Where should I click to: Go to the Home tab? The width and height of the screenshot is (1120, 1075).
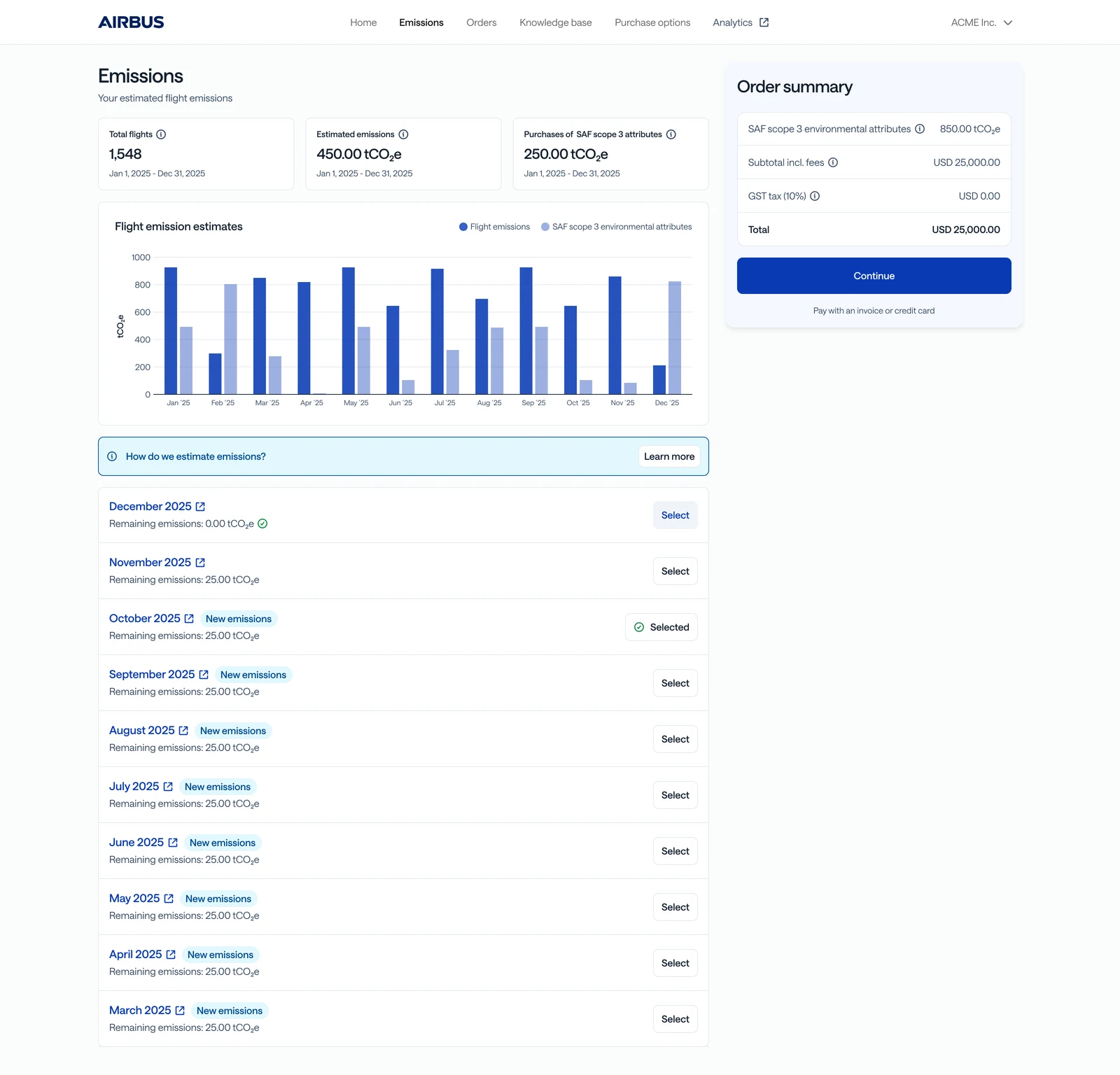click(363, 22)
